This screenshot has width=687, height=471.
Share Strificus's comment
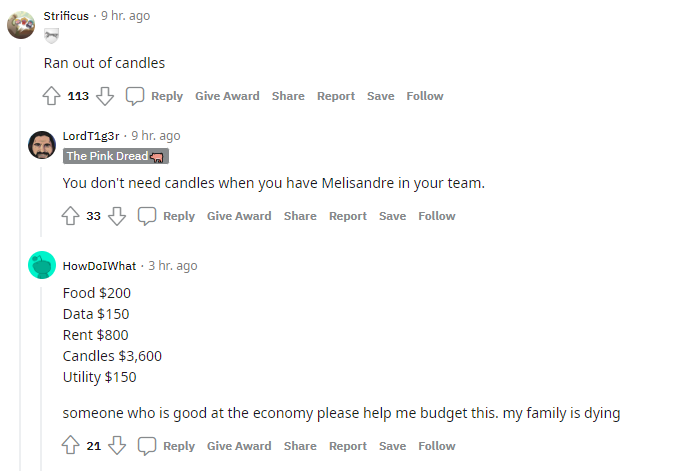tap(288, 96)
